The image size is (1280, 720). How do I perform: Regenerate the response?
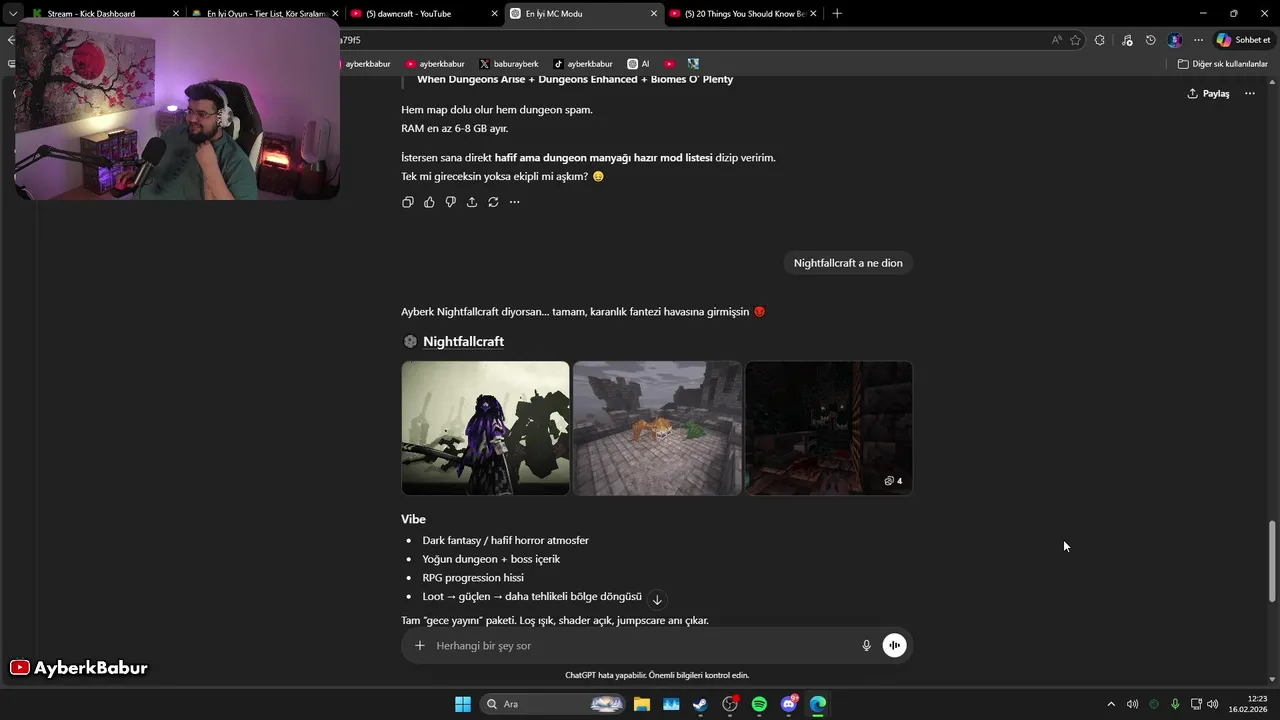pyautogui.click(x=493, y=202)
